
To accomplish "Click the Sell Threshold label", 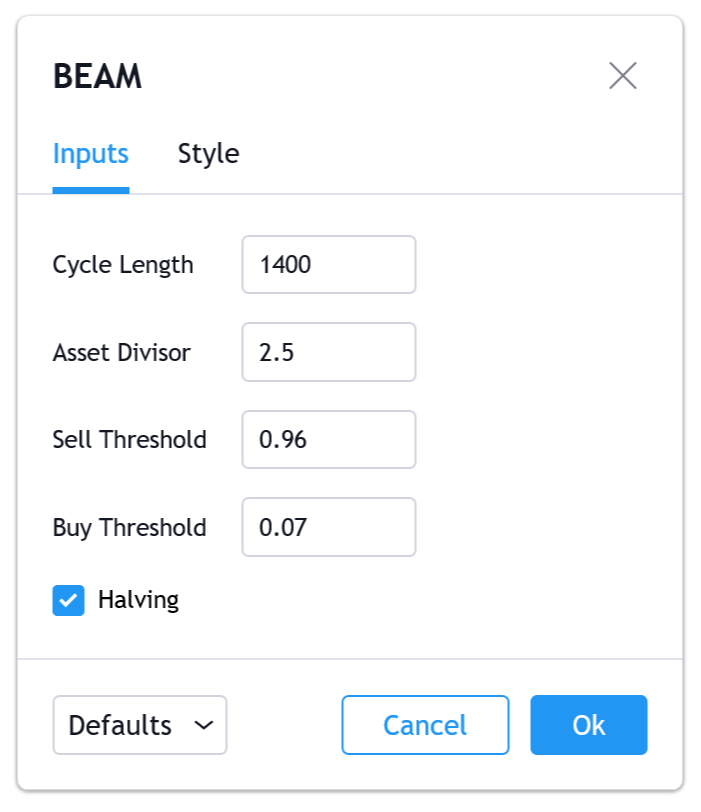I will (x=129, y=439).
